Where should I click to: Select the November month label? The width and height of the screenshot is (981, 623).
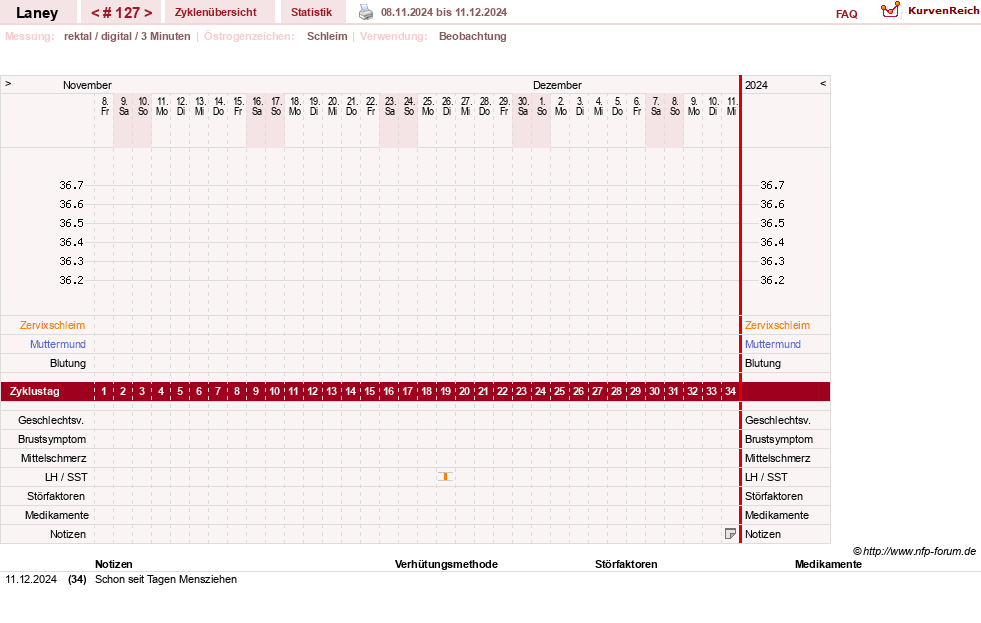point(87,85)
